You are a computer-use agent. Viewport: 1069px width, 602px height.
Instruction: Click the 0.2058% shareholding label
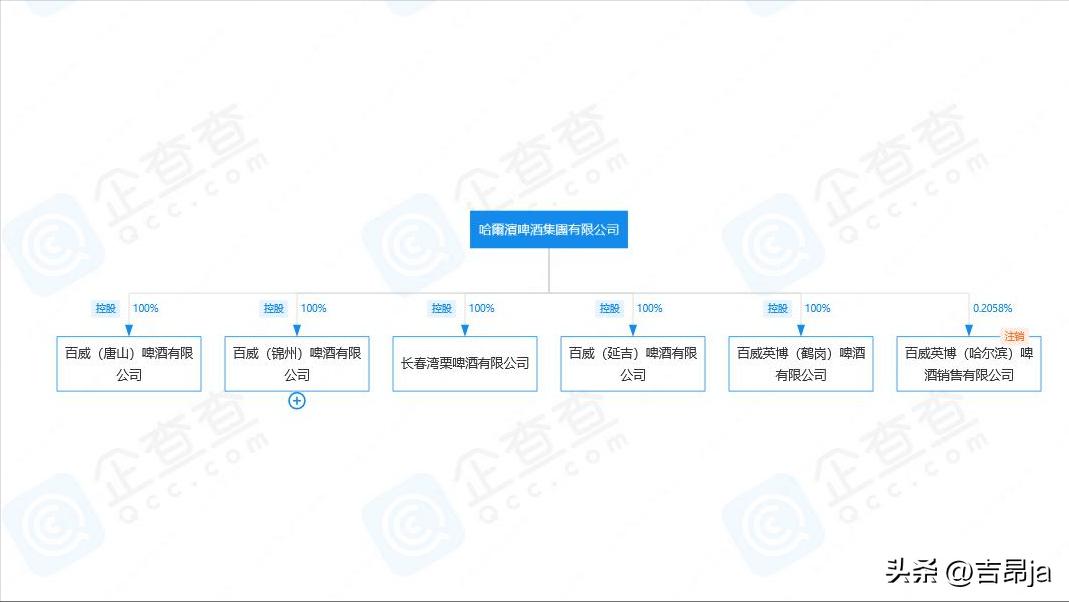994,308
